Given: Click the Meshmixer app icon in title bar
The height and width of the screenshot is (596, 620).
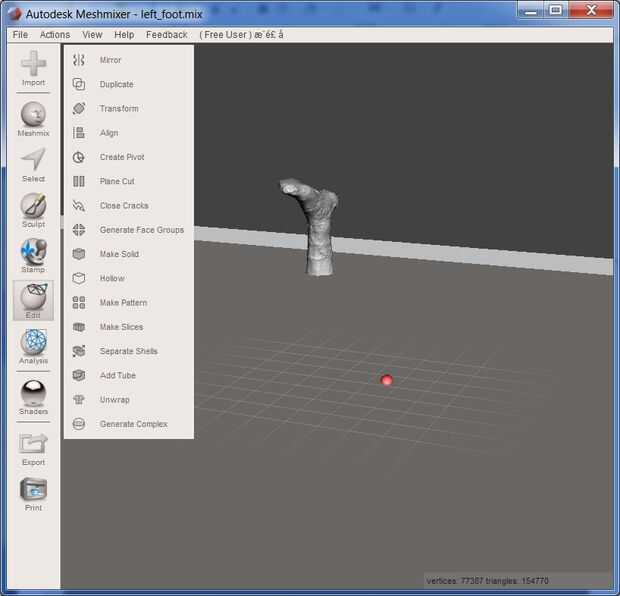Looking at the screenshot, I should pyautogui.click(x=15, y=14).
